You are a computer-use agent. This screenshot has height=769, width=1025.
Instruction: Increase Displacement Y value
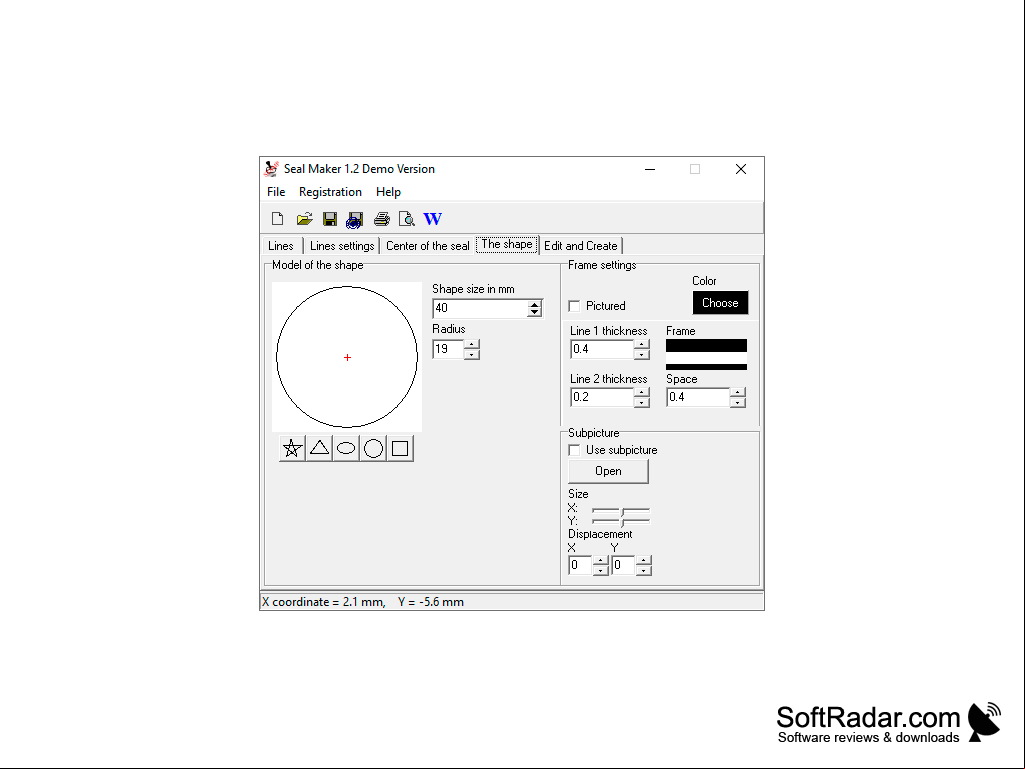pos(644,560)
